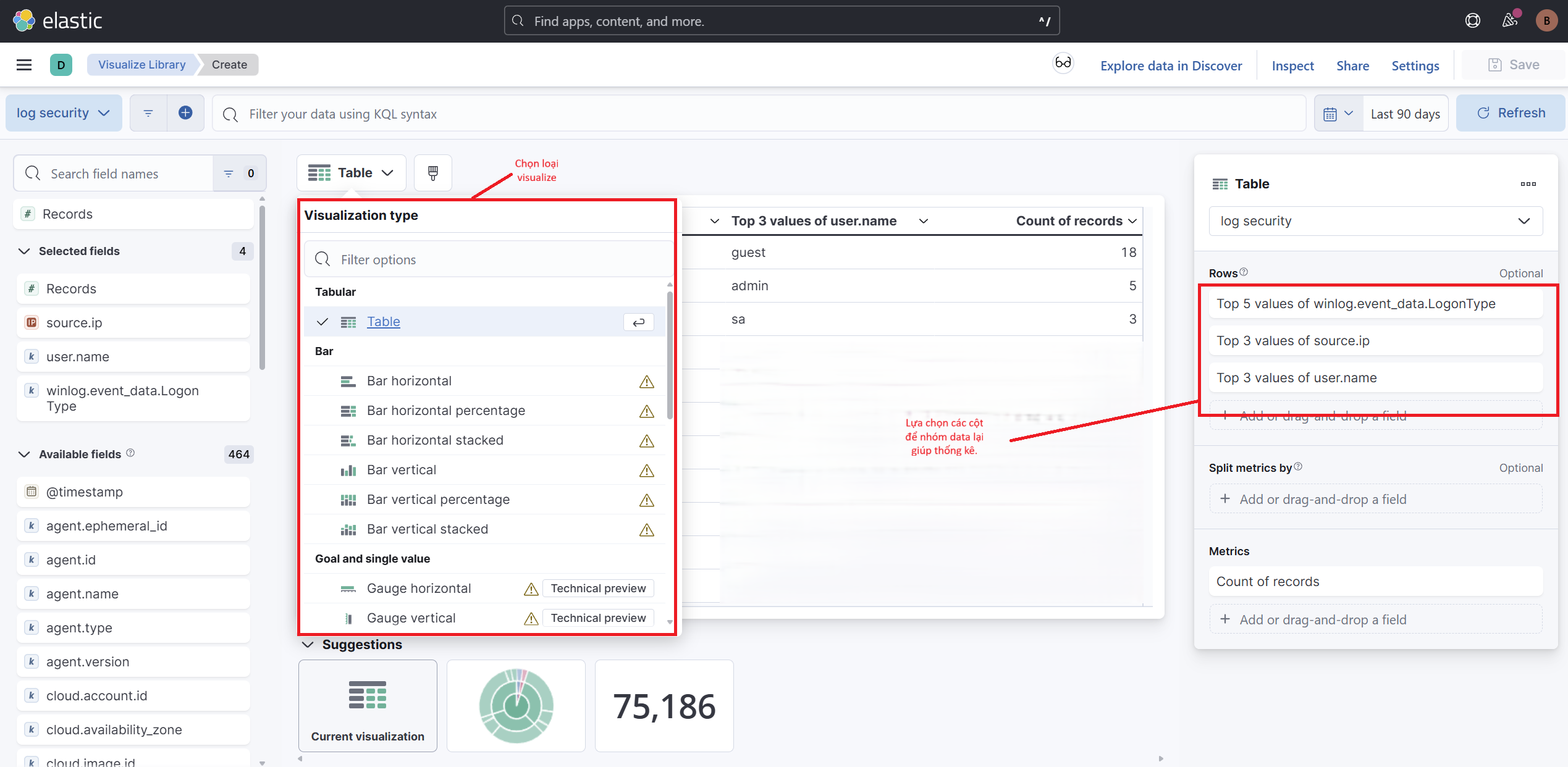Choose Gauge horizontal from visualization list
The width and height of the screenshot is (1568, 767).
tap(418, 589)
